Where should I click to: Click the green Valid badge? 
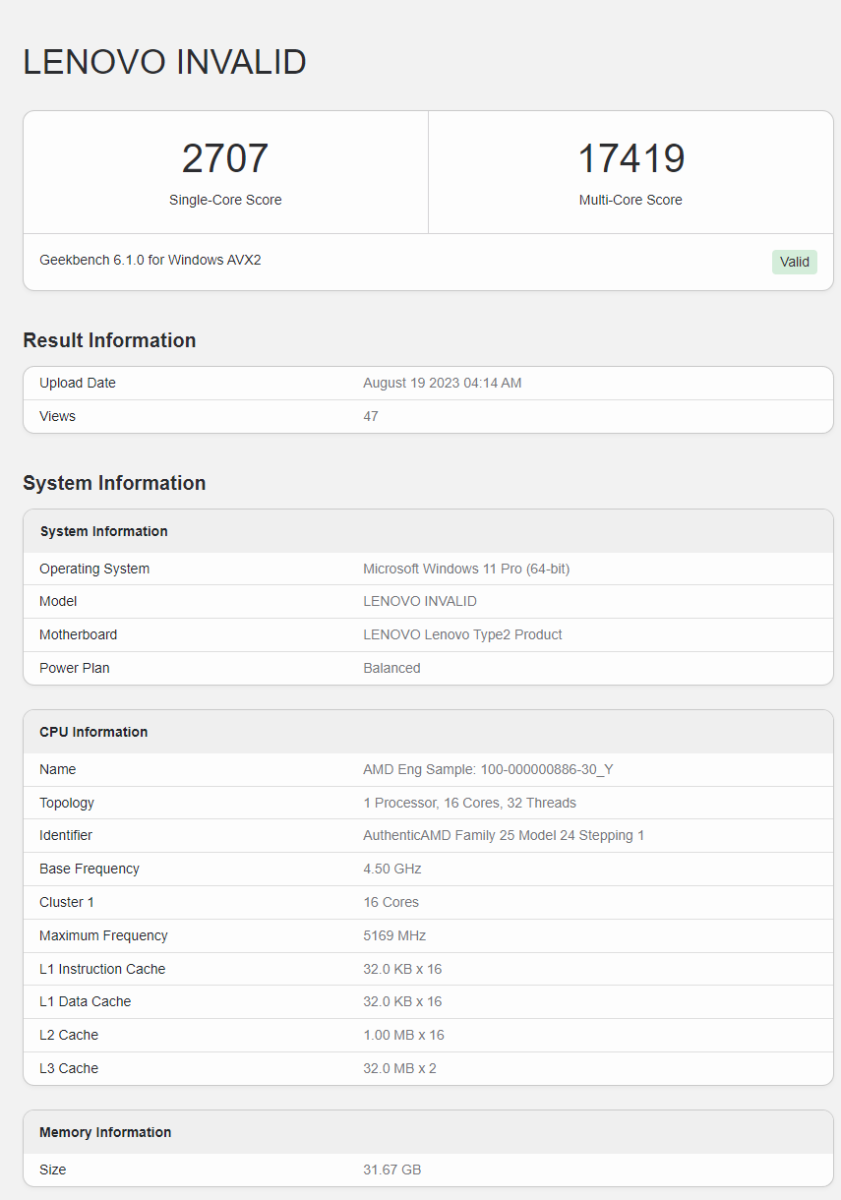click(x=795, y=262)
